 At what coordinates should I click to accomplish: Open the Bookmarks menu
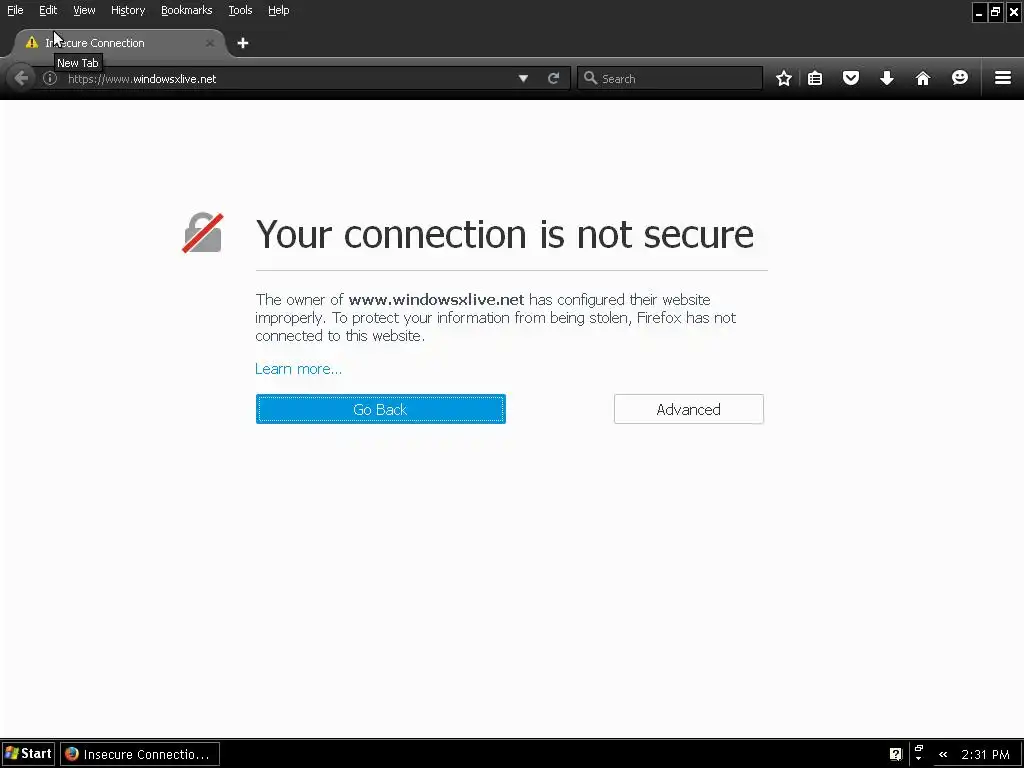coord(187,10)
